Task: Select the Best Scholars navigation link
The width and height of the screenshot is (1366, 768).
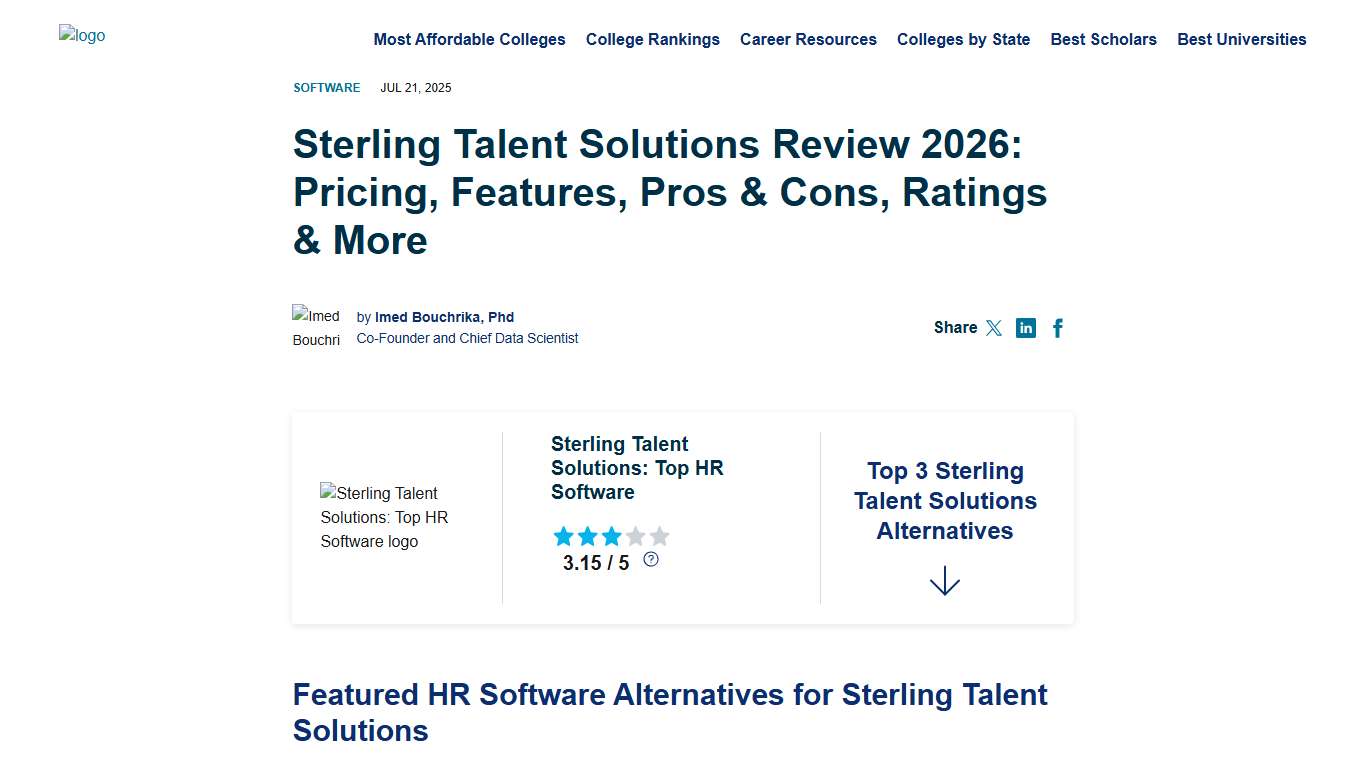Action: (1103, 39)
